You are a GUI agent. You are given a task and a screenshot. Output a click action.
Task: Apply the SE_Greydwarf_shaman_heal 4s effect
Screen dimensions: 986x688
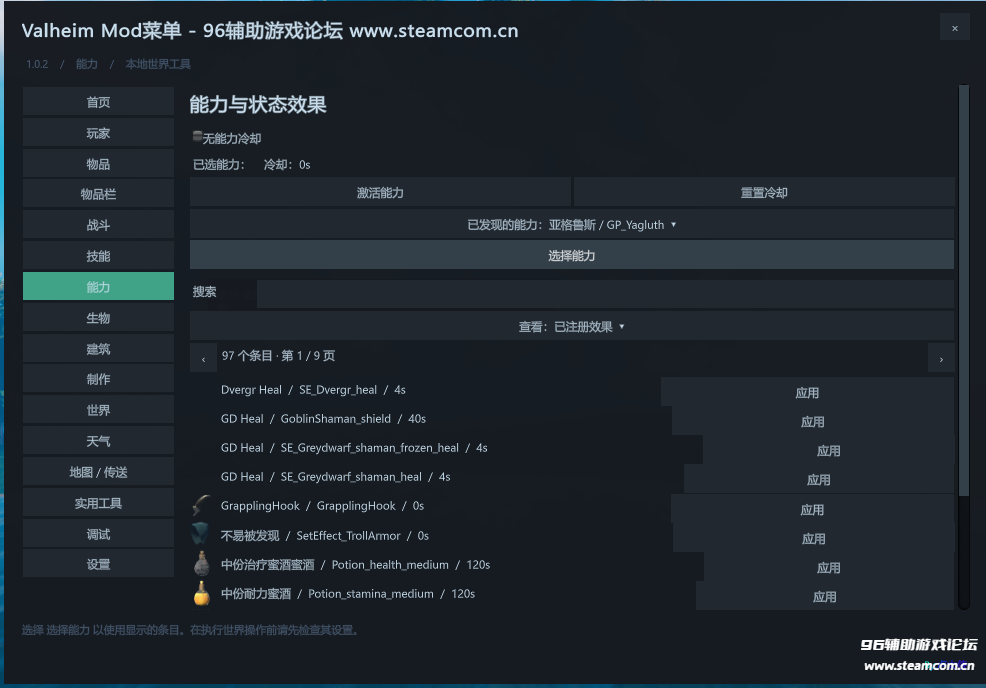pos(818,479)
